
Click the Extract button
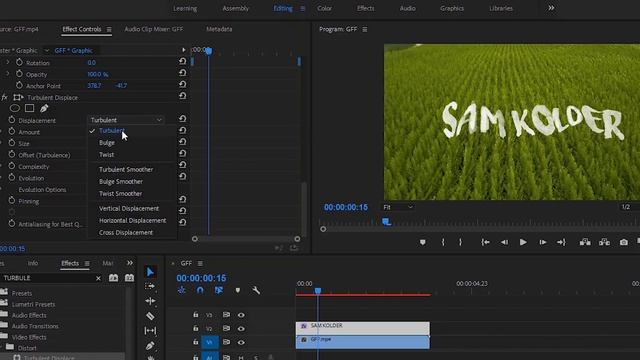coord(604,242)
